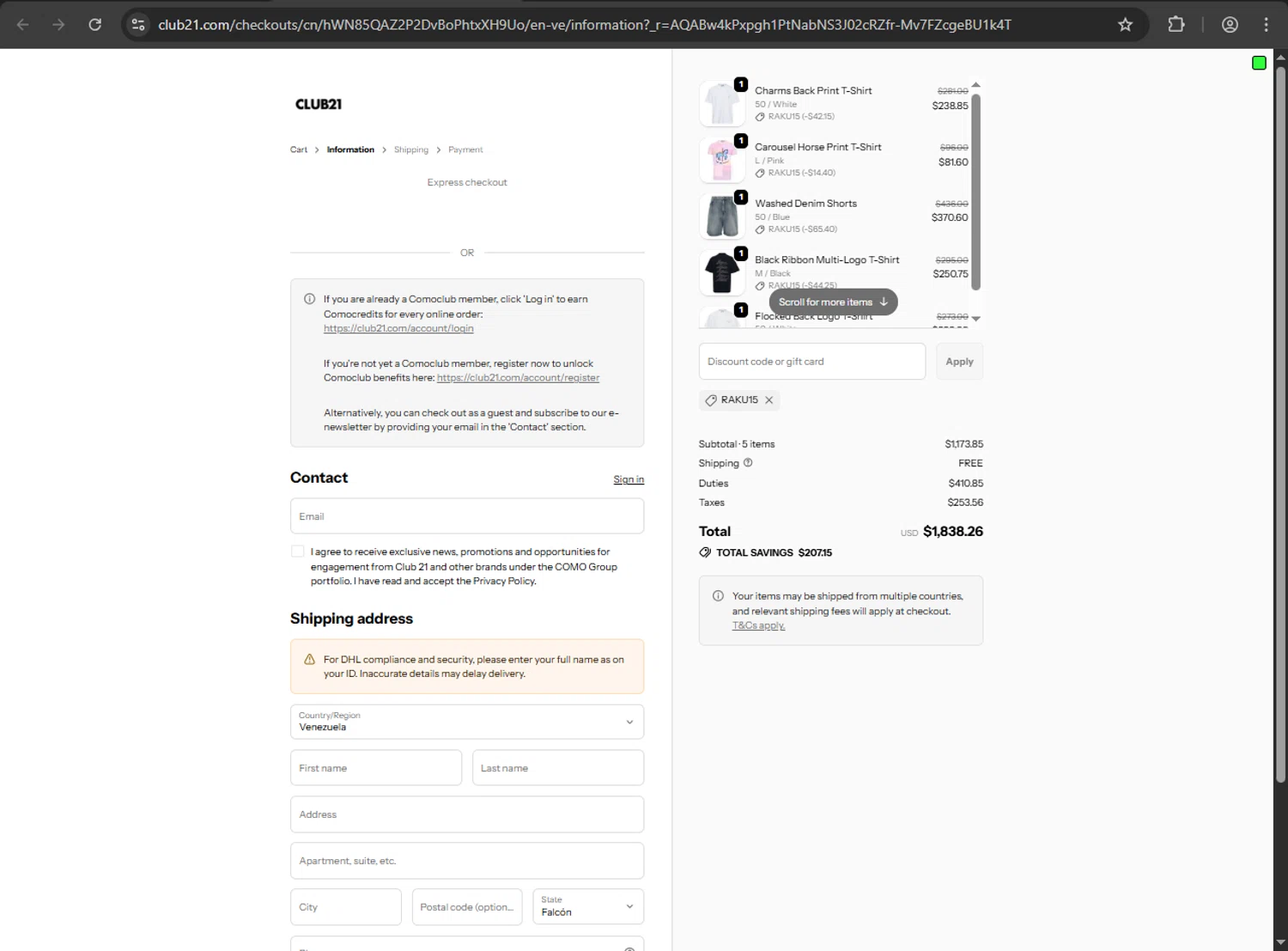Select Payment breadcrumb step
The width and height of the screenshot is (1288, 951).
pos(465,149)
